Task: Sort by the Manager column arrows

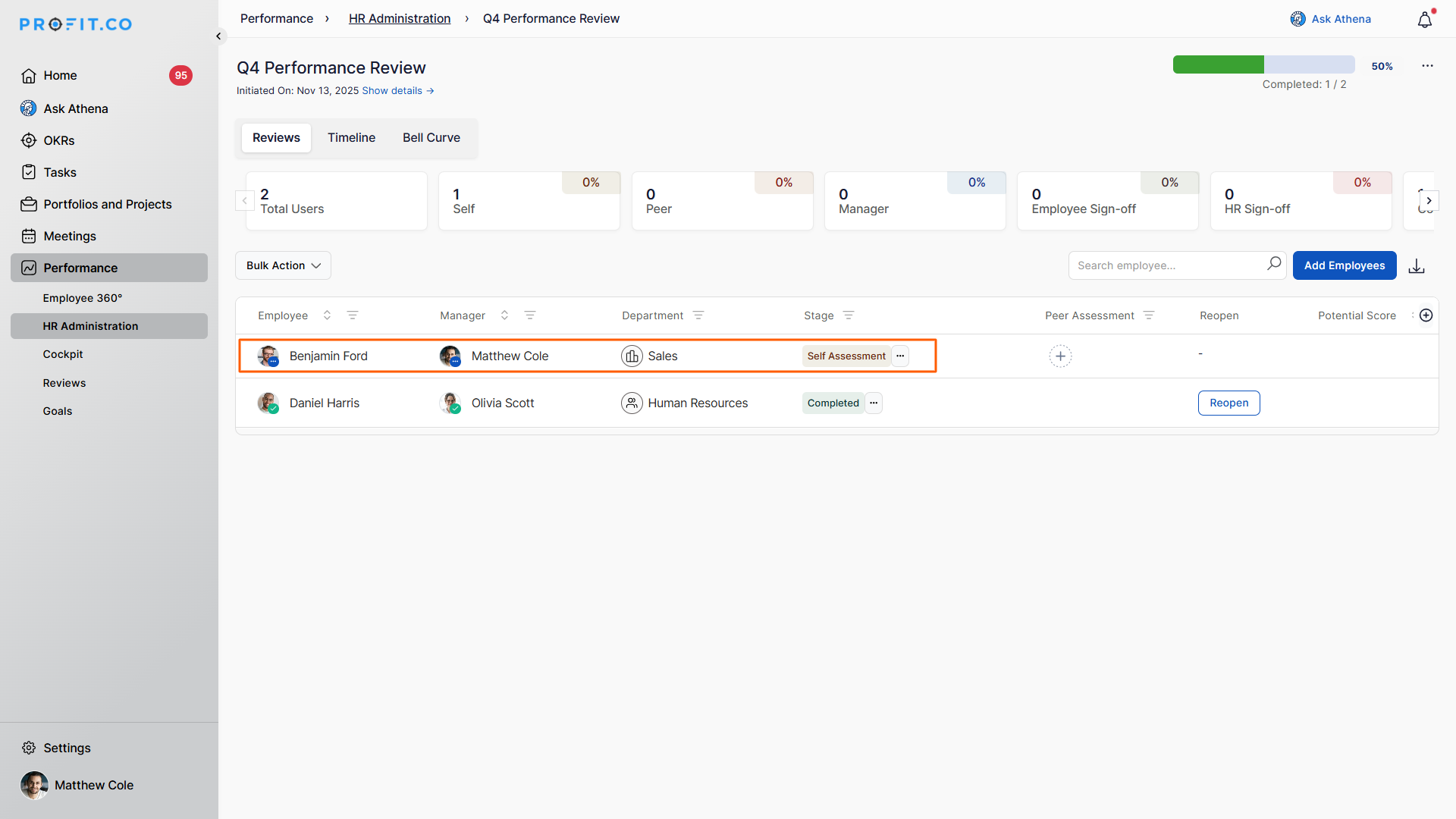Action: pyautogui.click(x=504, y=315)
